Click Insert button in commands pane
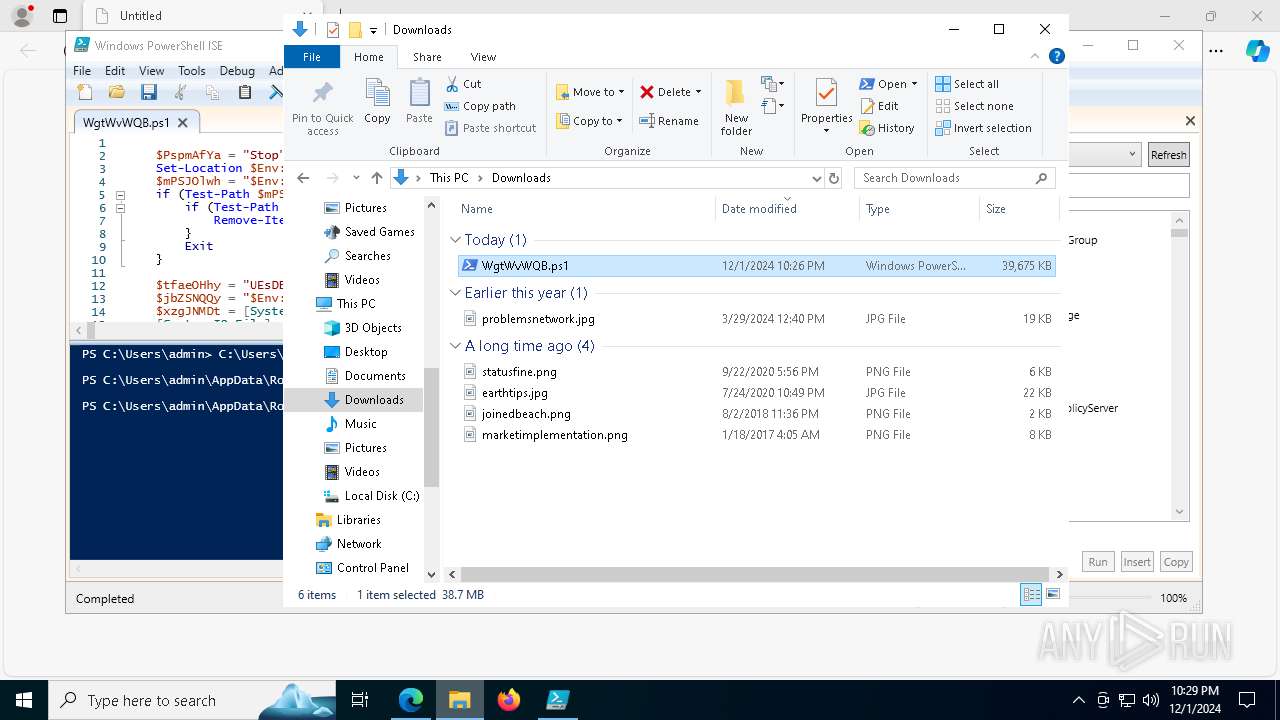This screenshot has width=1280, height=720. 1136,562
